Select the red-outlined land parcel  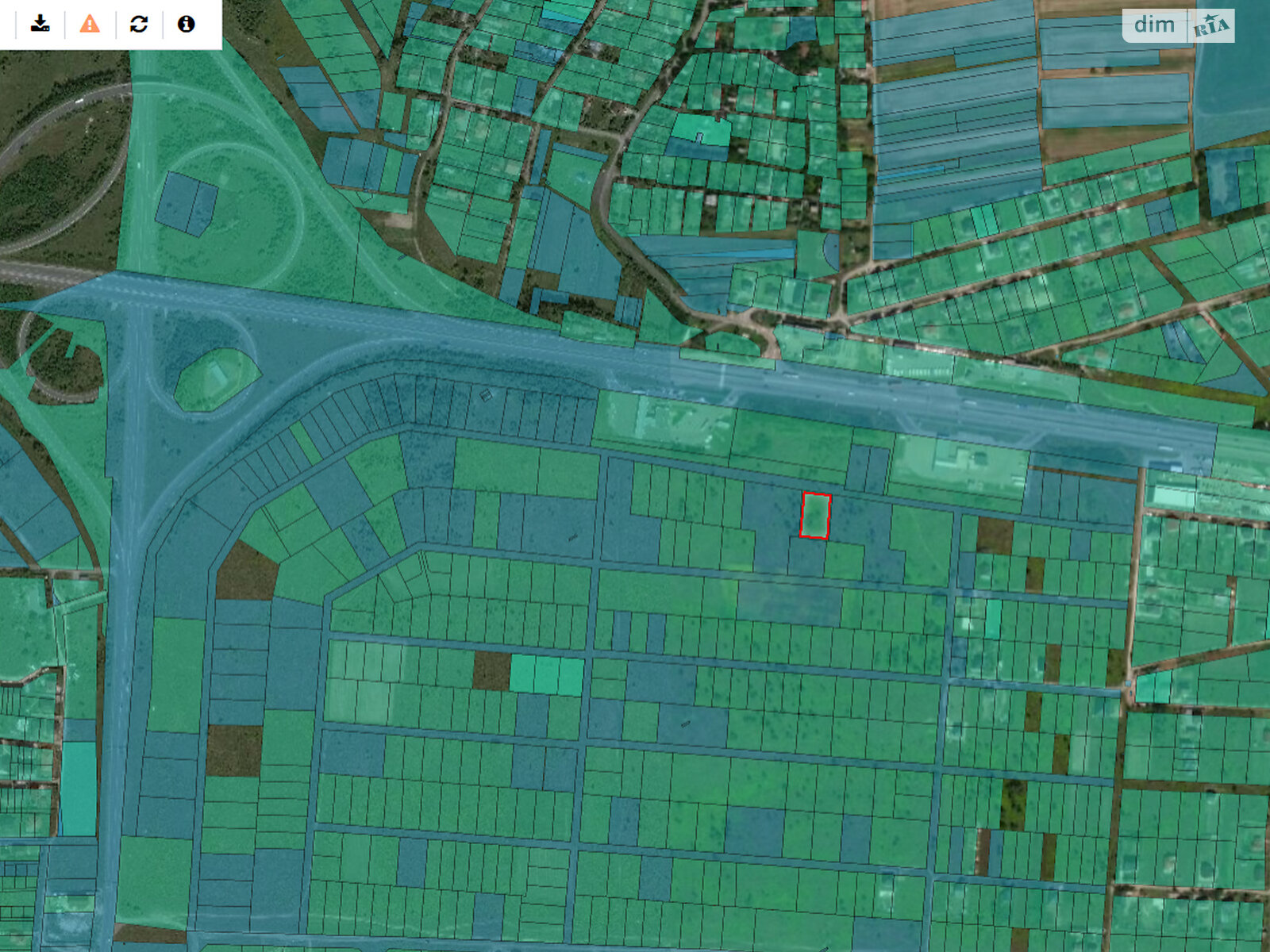pyautogui.click(x=815, y=516)
